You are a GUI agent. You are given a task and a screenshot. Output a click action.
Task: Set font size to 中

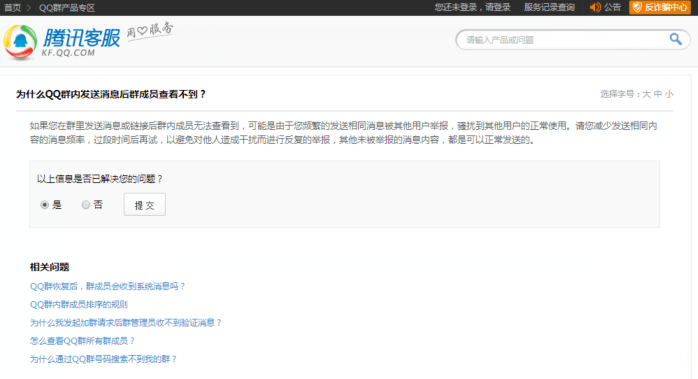pos(657,94)
